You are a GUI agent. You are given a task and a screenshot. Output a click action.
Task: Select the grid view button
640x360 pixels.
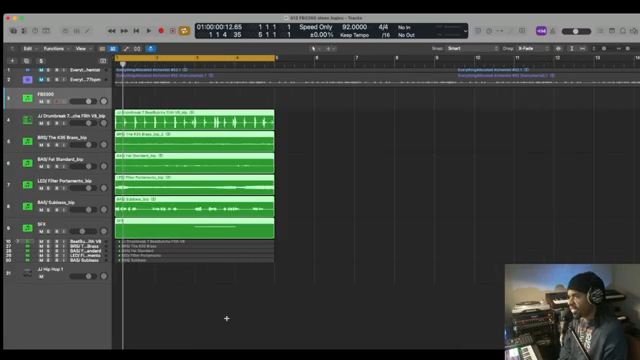pos(113,49)
